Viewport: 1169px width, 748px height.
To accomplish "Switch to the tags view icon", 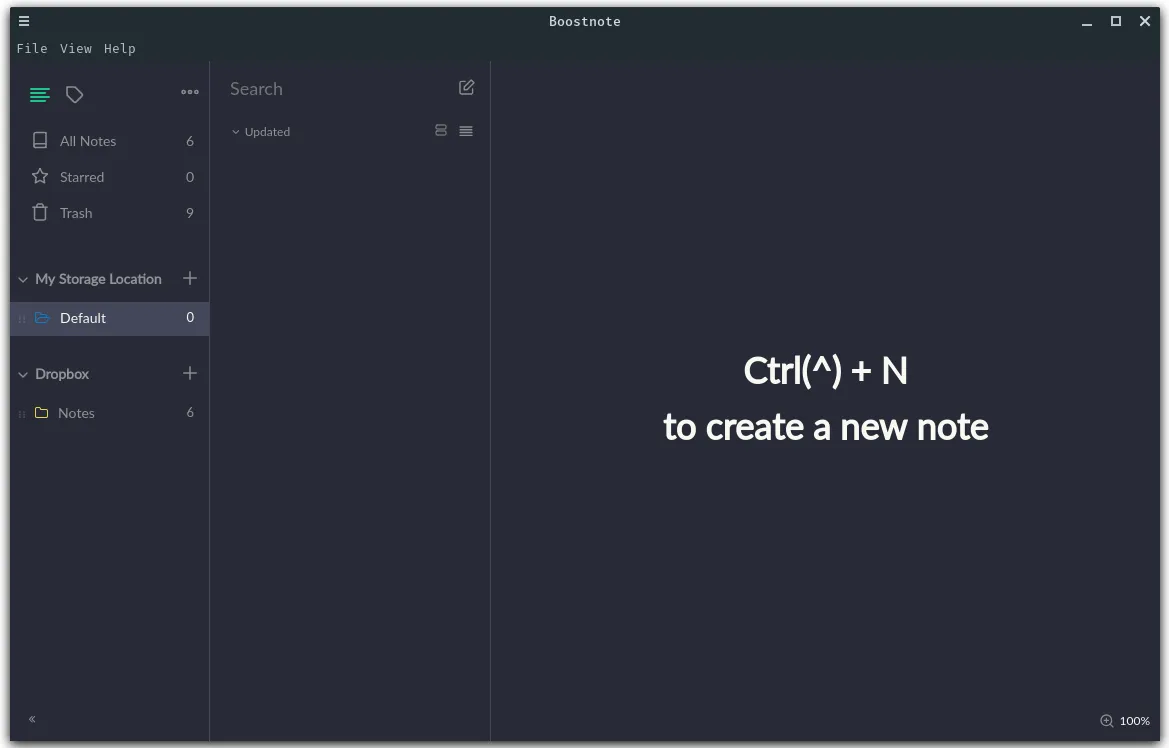I will (75, 95).
